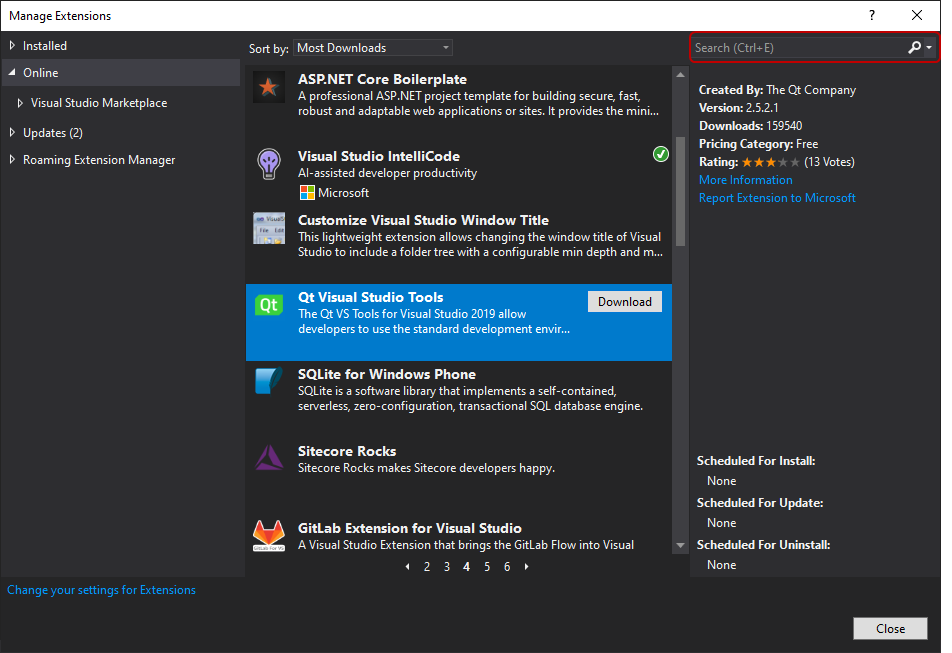Screen dimensions: 952x653
Task: Click the ASP.NET Core Boilerplate star icon
Action: pyautogui.click(x=268, y=88)
